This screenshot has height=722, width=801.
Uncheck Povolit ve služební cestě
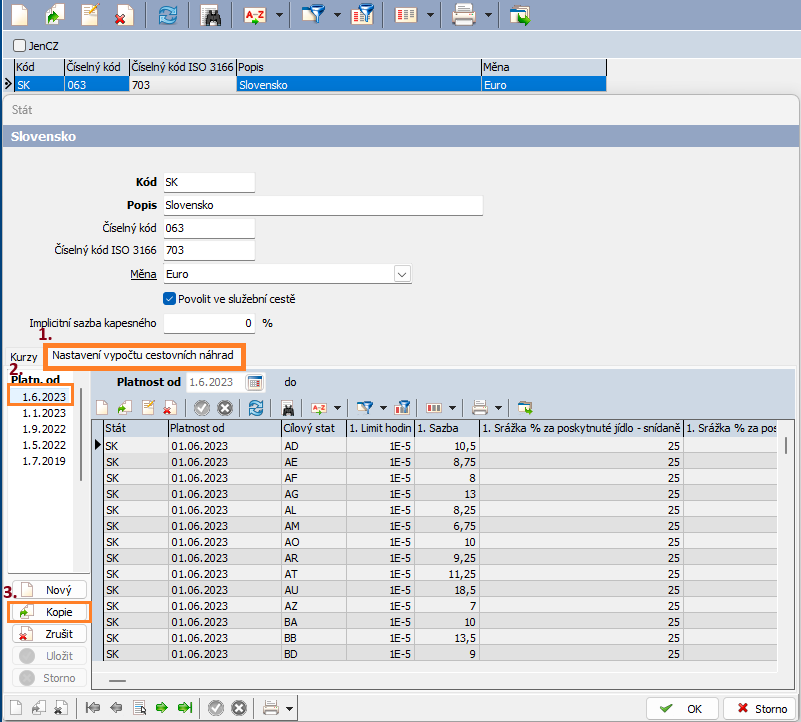pyautogui.click(x=169, y=299)
